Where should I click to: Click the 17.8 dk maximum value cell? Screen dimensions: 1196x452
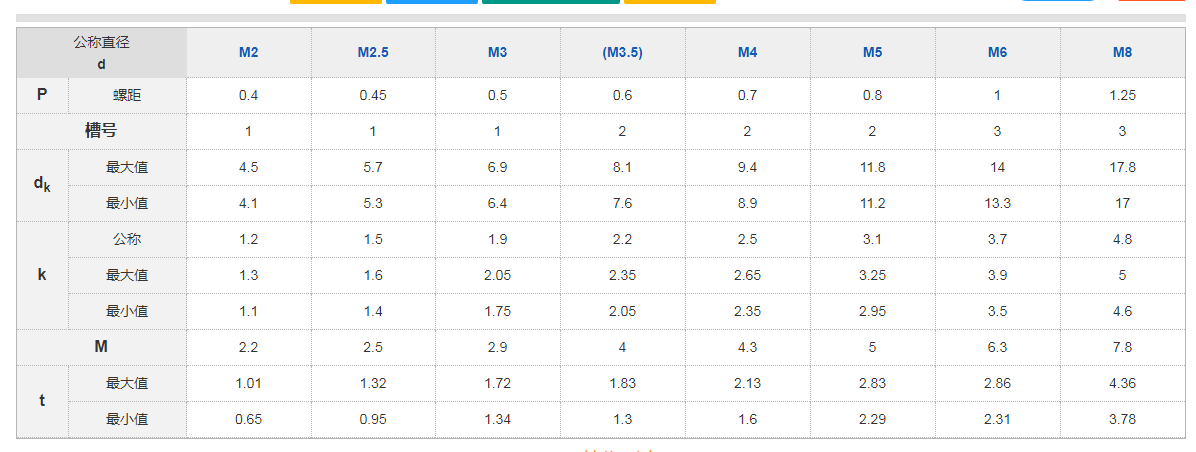1122,168
